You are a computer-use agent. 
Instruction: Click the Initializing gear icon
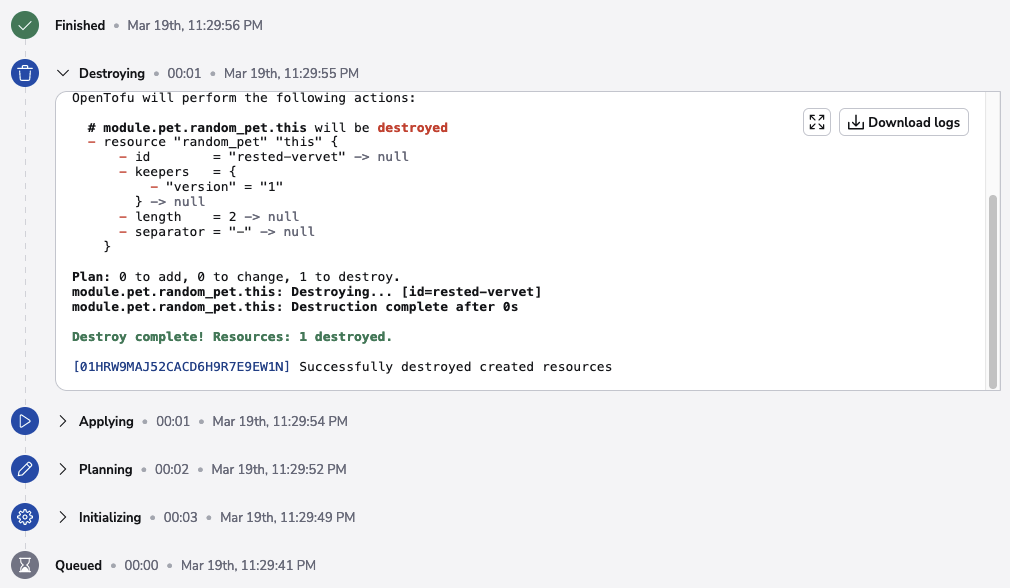pyautogui.click(x=25, y=517)
